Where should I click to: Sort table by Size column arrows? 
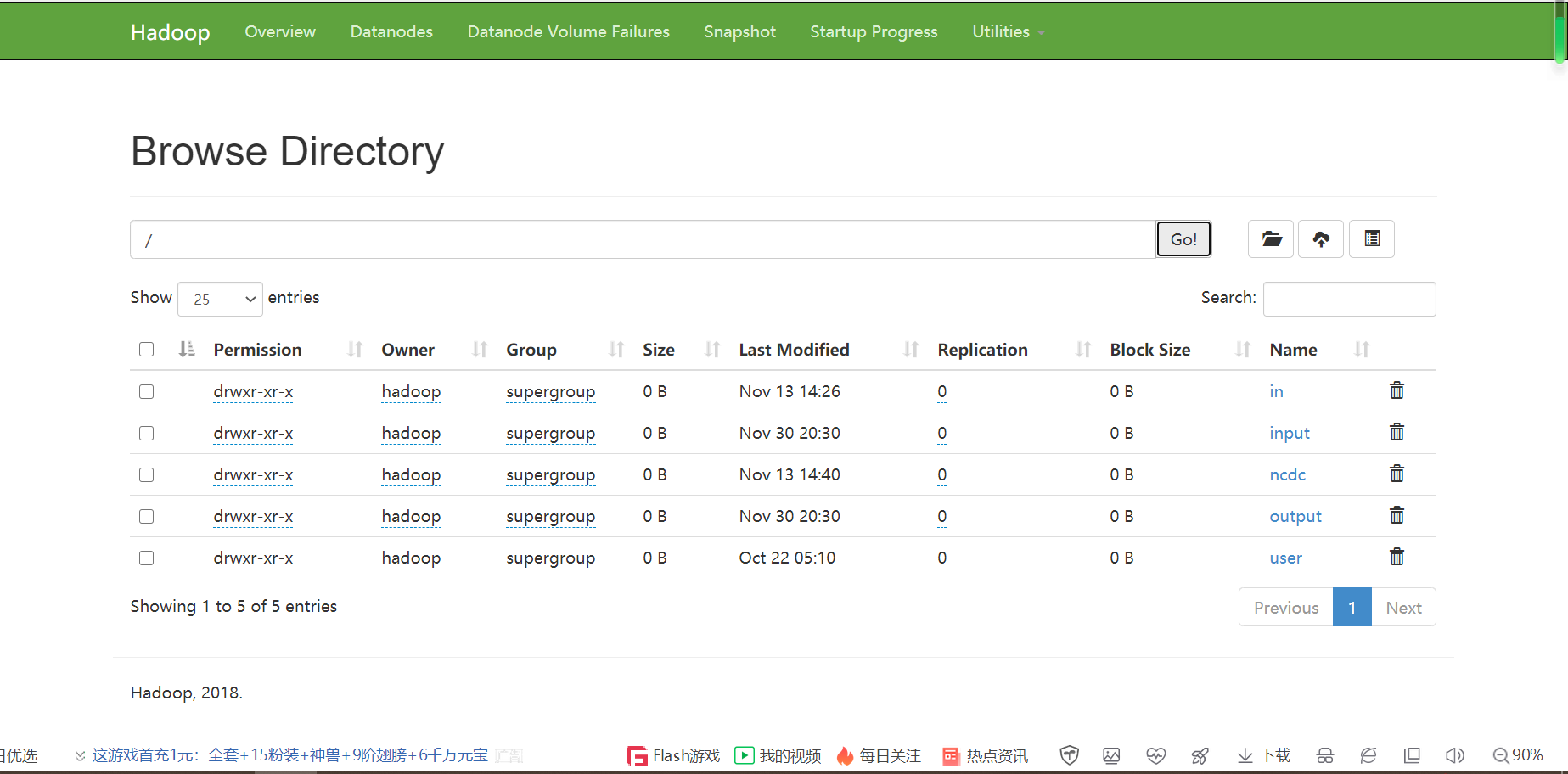(x=712, y=349)
